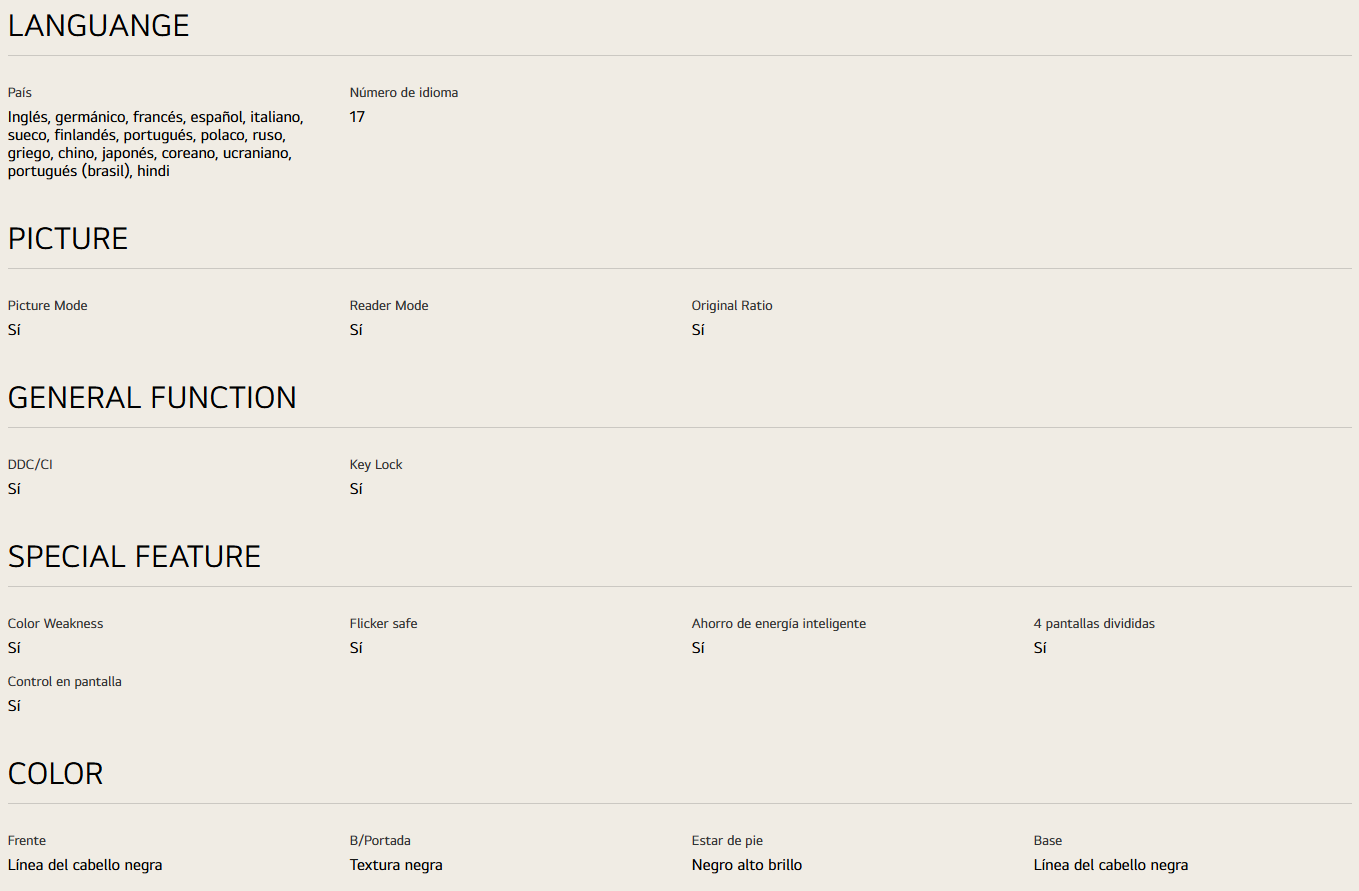
Task: Click the Textura negra value
Action: 396,865
